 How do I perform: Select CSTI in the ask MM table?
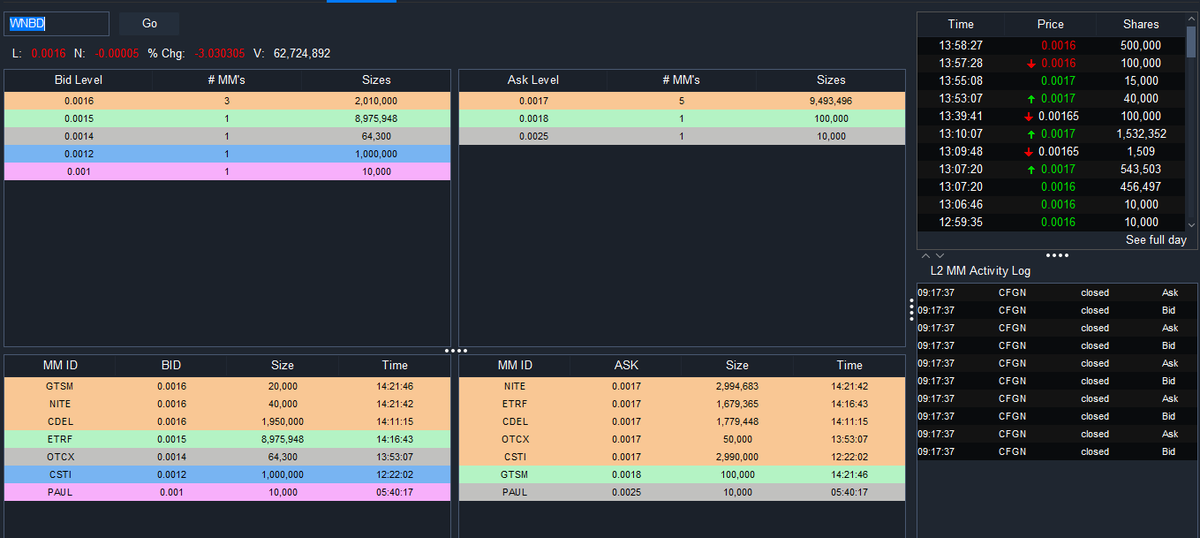(682, 457)
